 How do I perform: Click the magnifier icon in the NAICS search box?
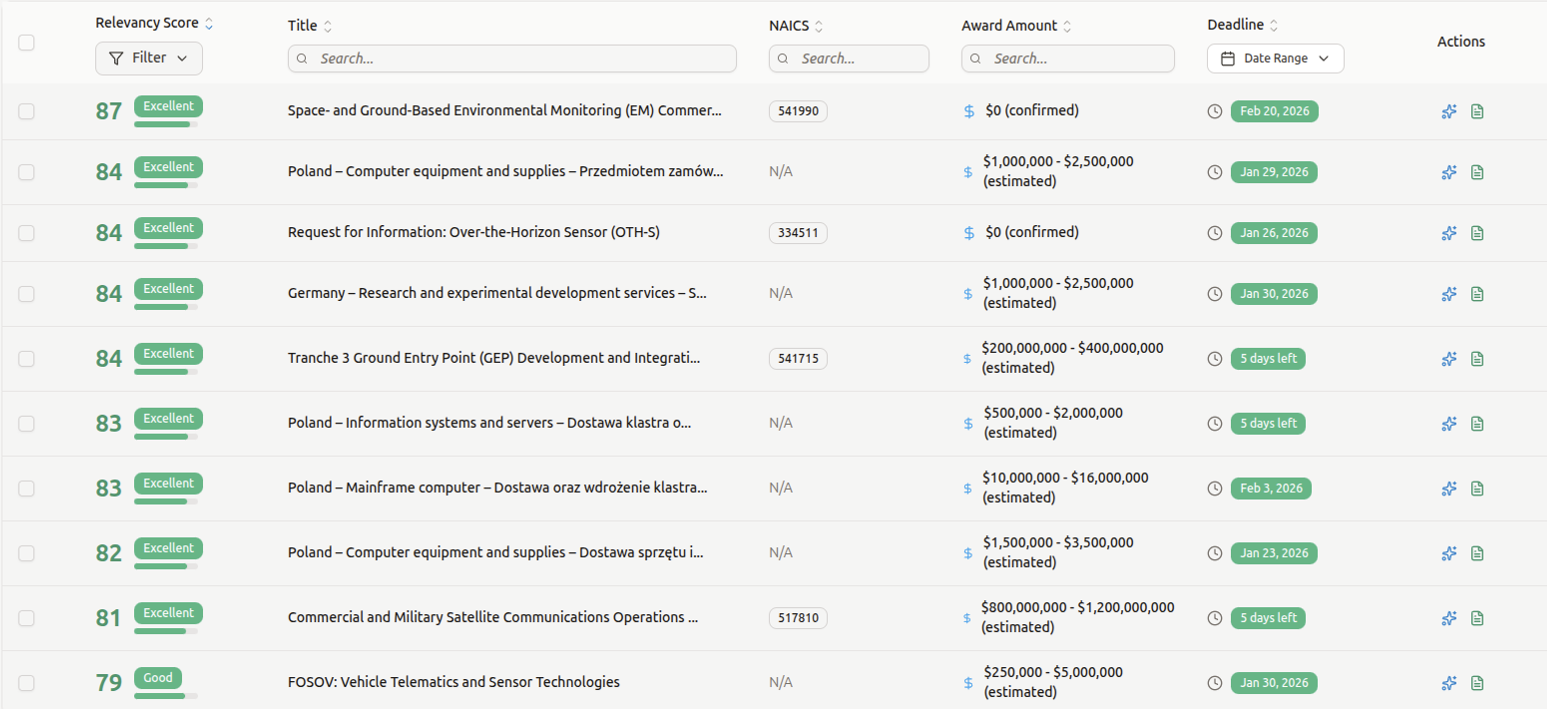[x=782, y=59]
